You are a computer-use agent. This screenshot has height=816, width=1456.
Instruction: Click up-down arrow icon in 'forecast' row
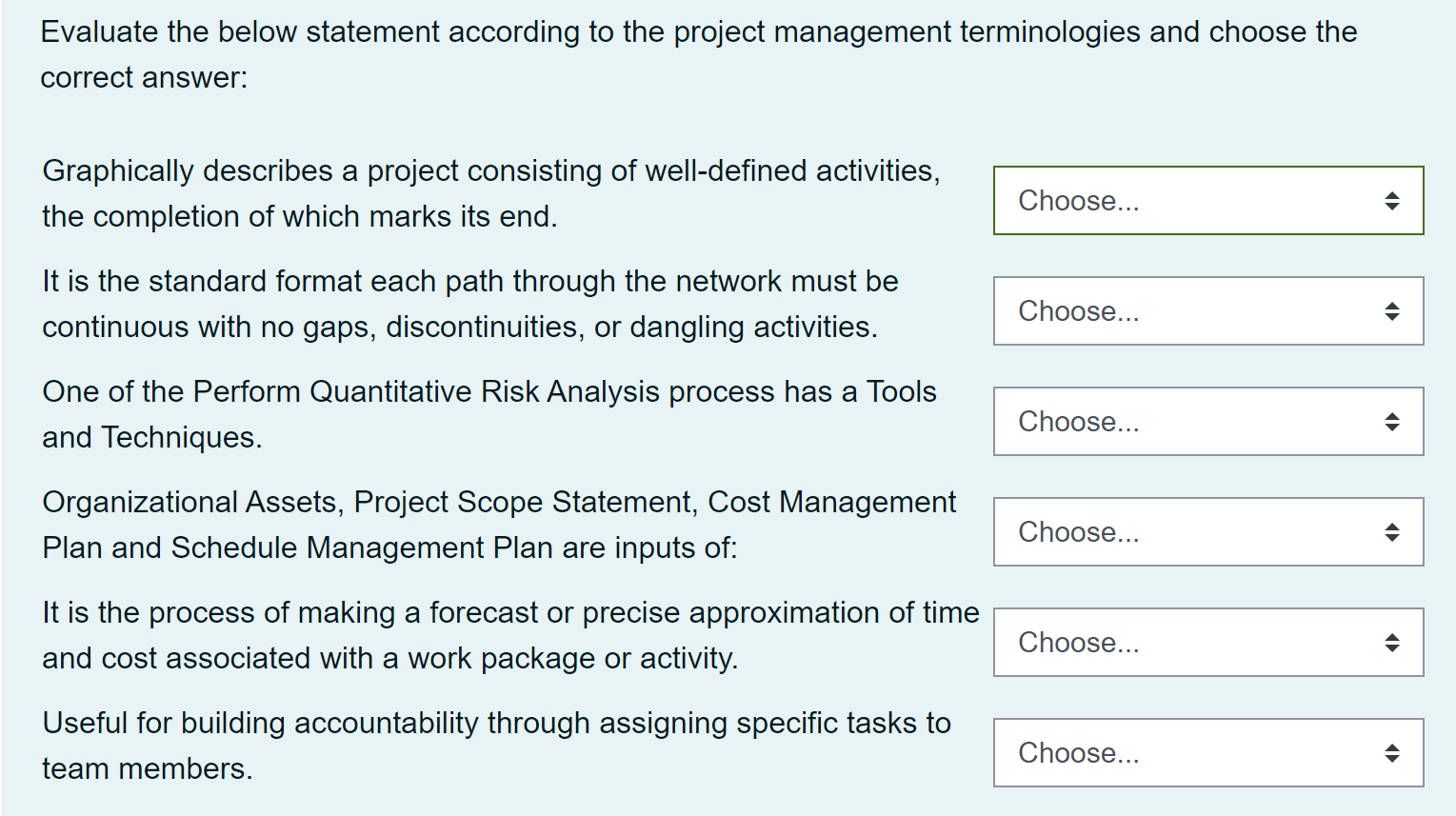[x=1391, y=643]
